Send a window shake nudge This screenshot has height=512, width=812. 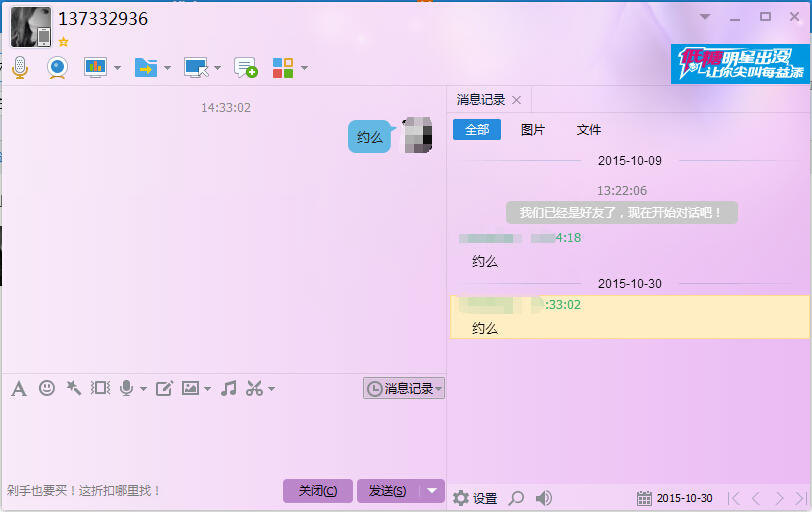point(100,388)
